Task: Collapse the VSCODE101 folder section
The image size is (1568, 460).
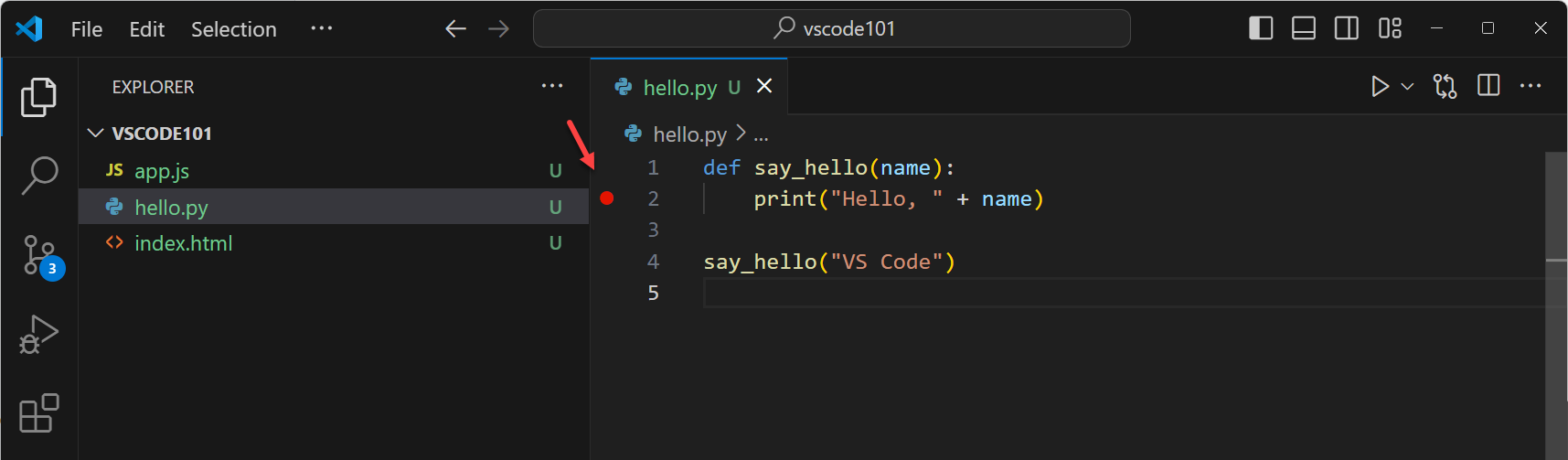Action: [x=96, y=134]
